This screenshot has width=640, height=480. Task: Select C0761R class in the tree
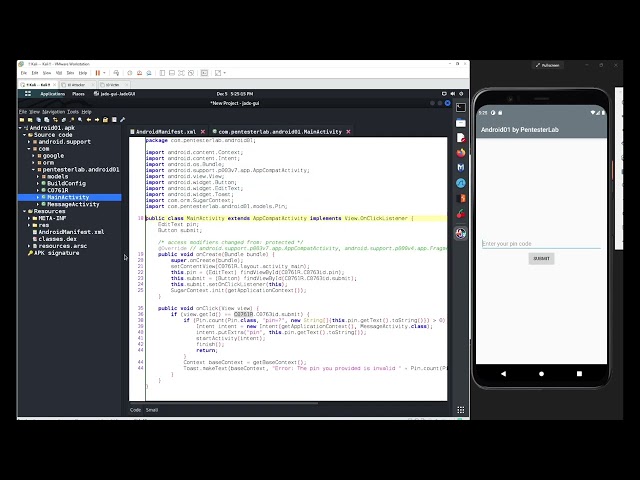pos(58,190)
